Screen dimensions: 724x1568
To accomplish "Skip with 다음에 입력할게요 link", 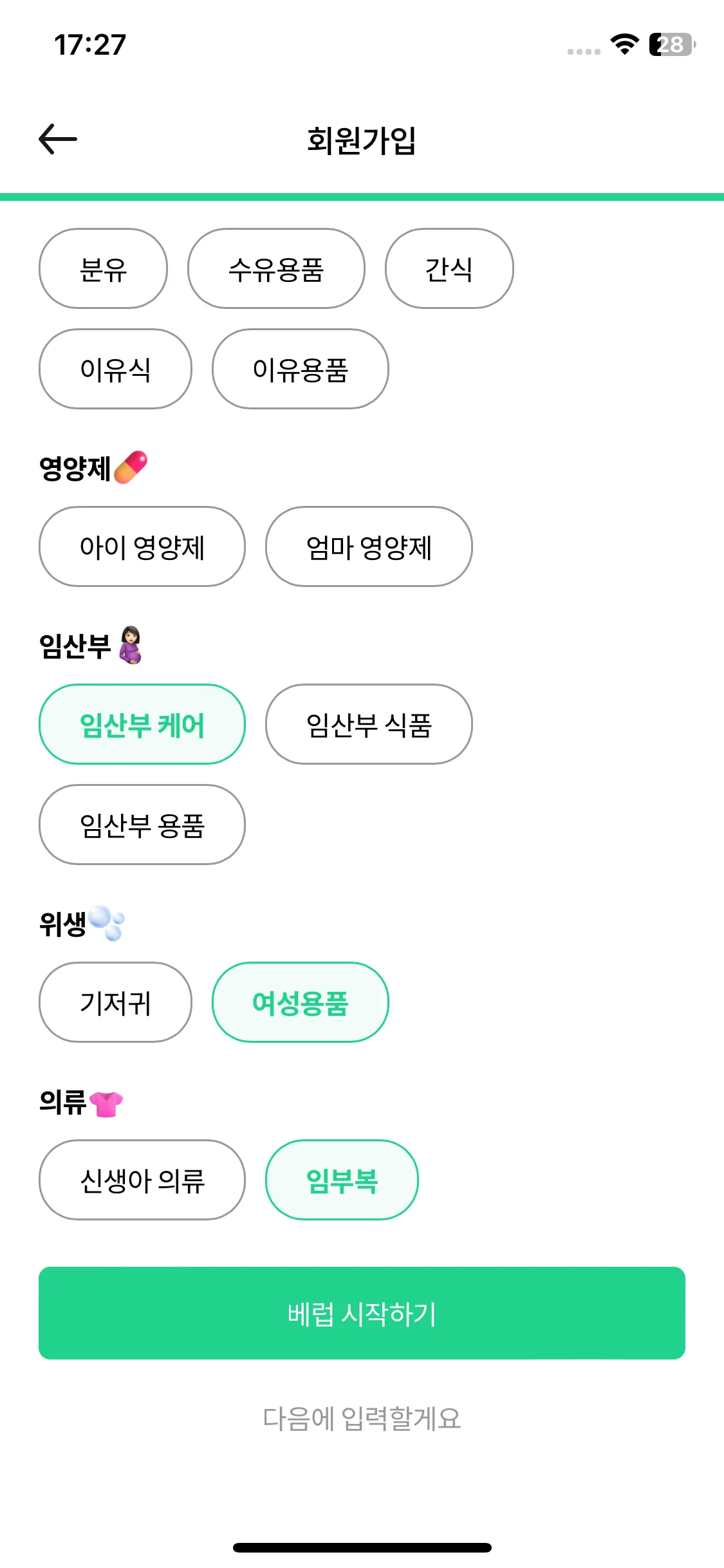I will point(362,1419).
